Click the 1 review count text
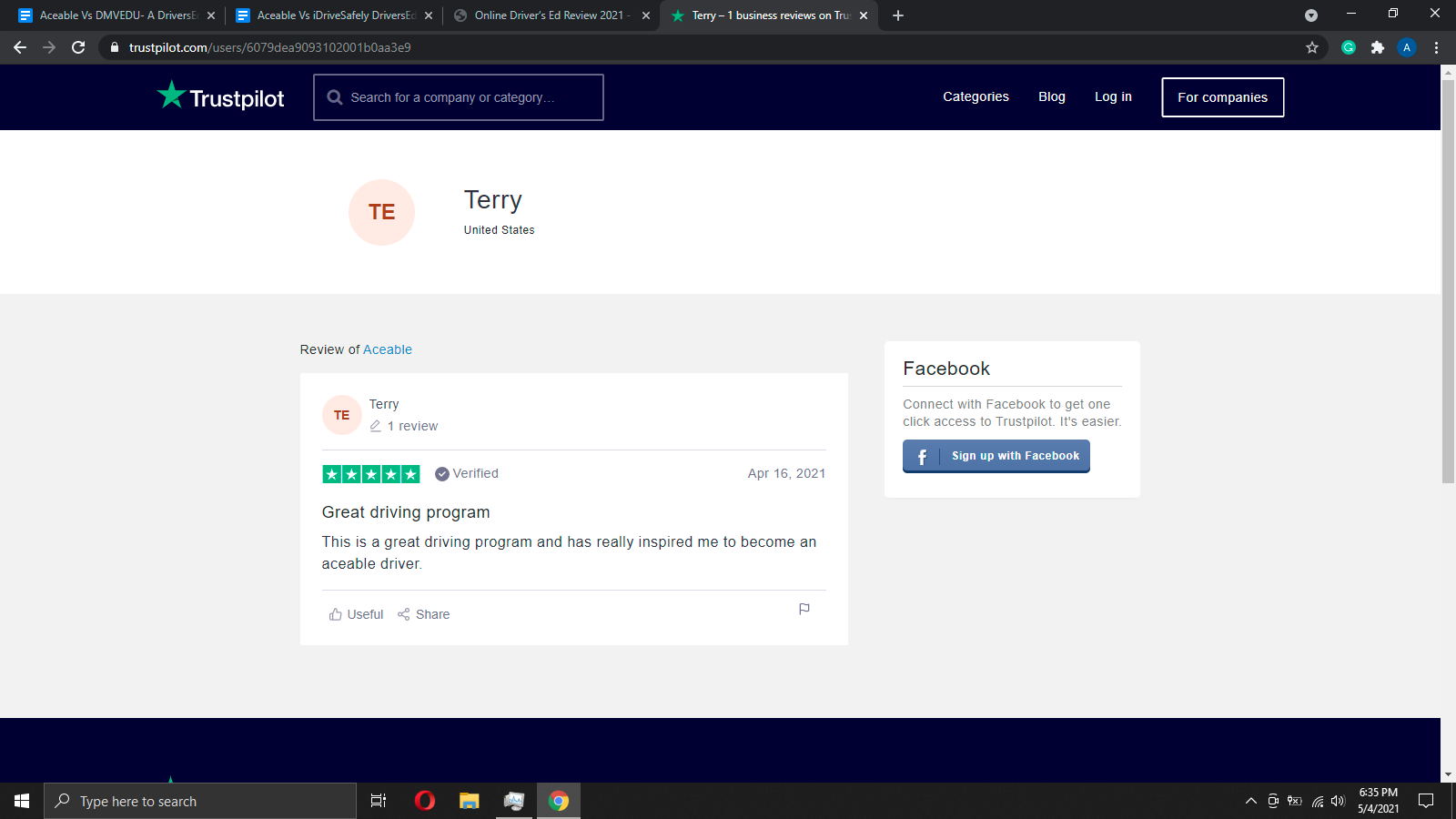 (412, 426)
